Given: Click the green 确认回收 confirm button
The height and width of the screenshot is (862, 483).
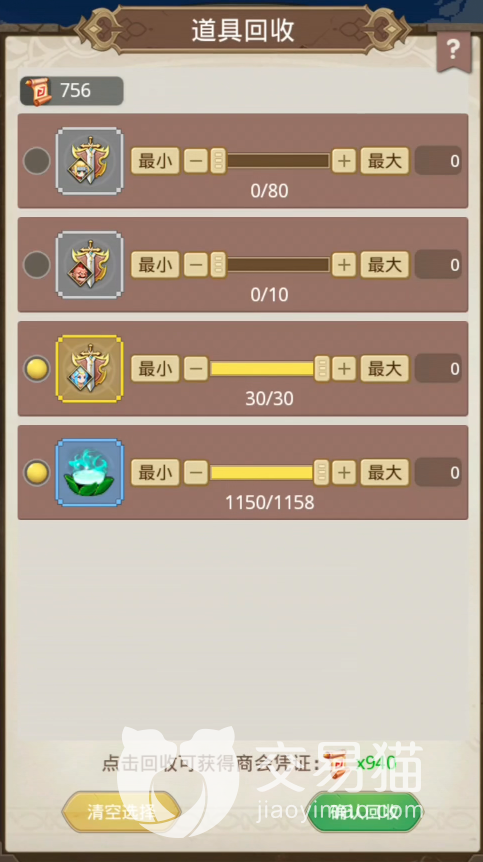Looking at the screenshot, I should pyautogui.click(x=365, y=812).
